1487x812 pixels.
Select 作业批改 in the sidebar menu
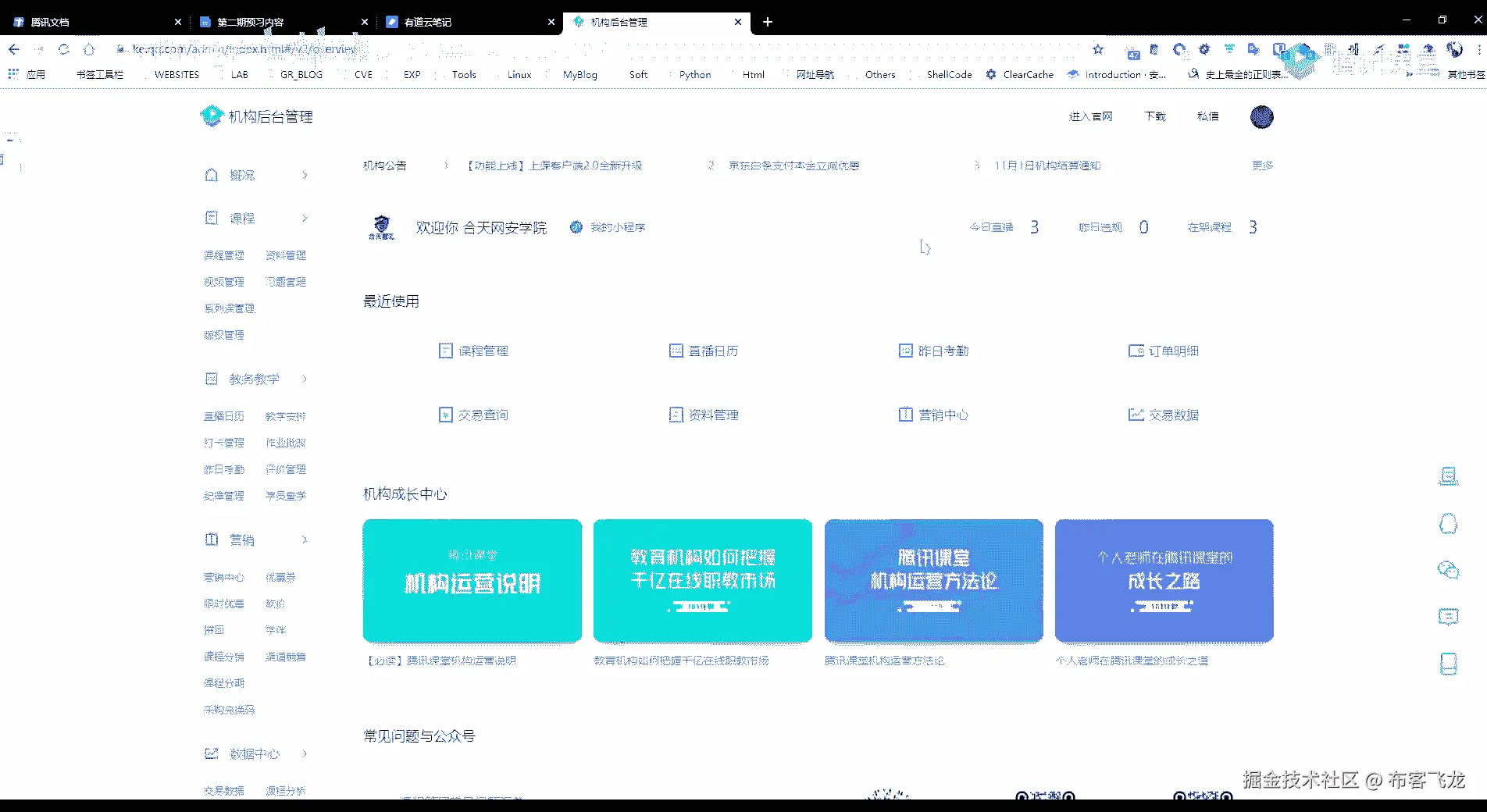[286, 443]
